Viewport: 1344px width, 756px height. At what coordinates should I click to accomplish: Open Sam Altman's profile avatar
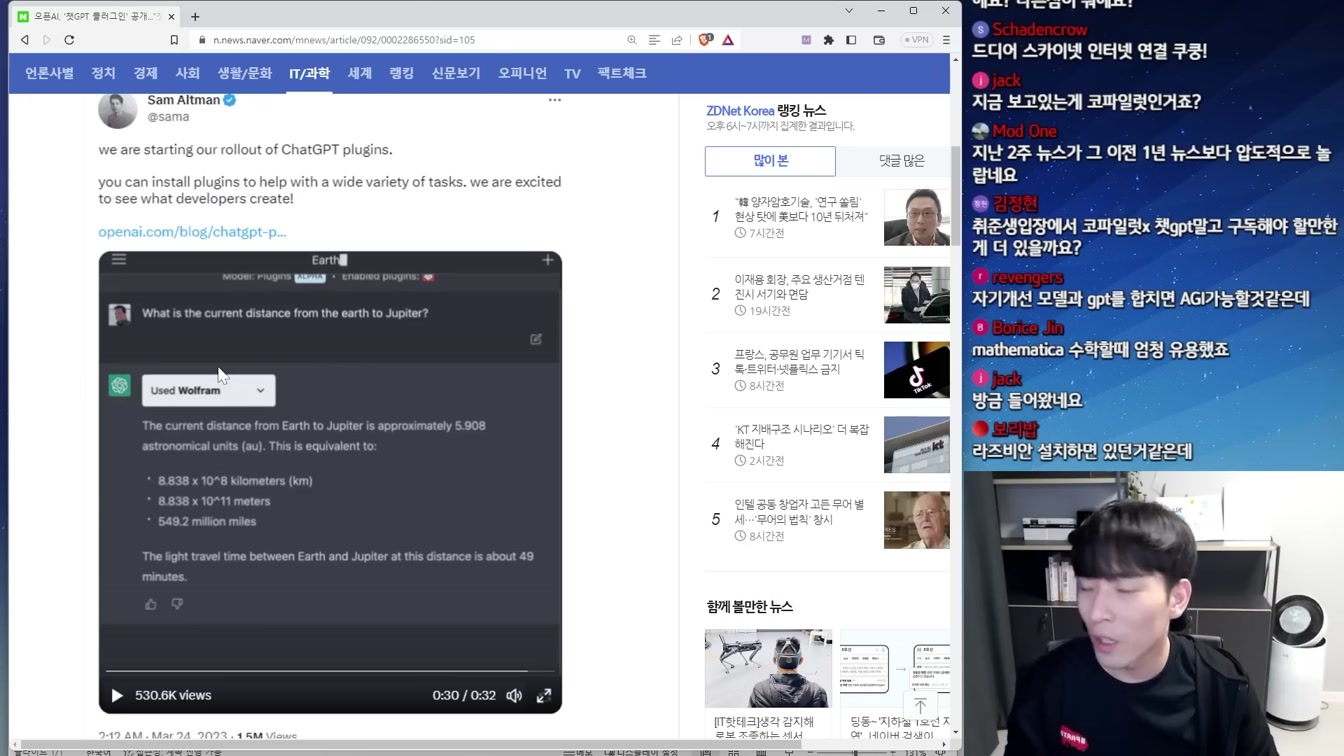pyautogui.click(x=117, y=109)
